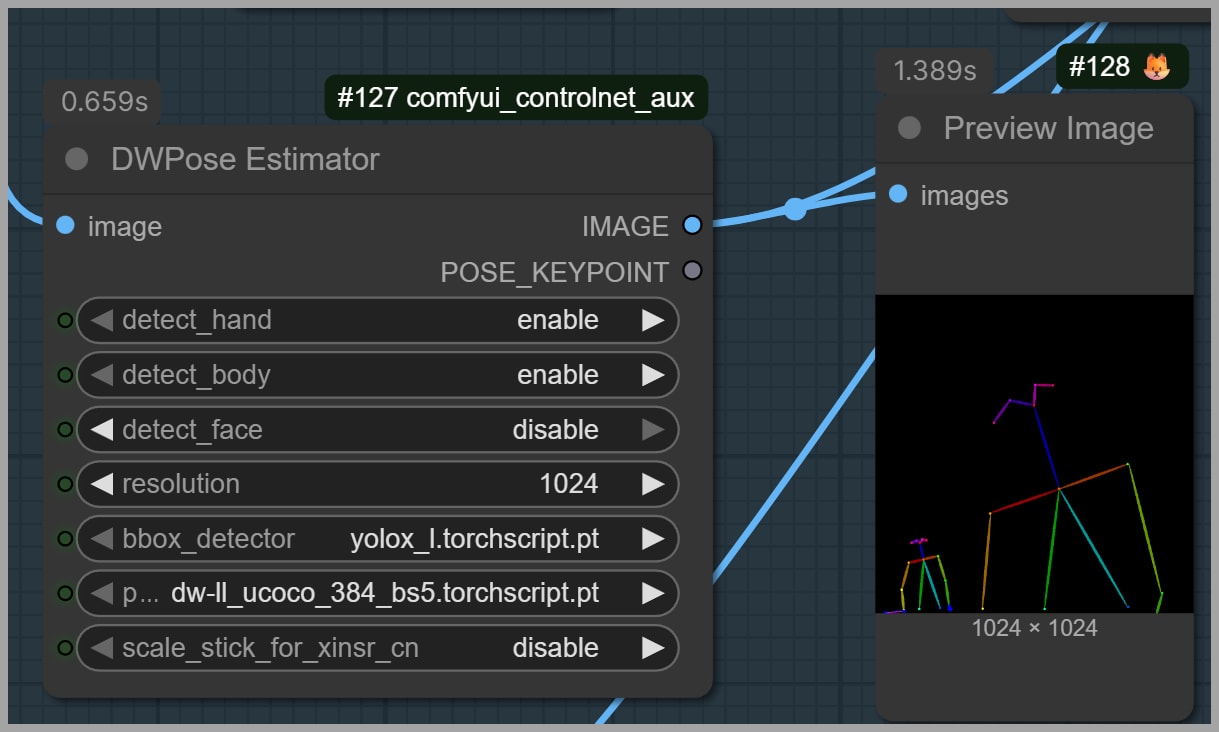Click the images input connector on Preview

(x=898, y=195)
